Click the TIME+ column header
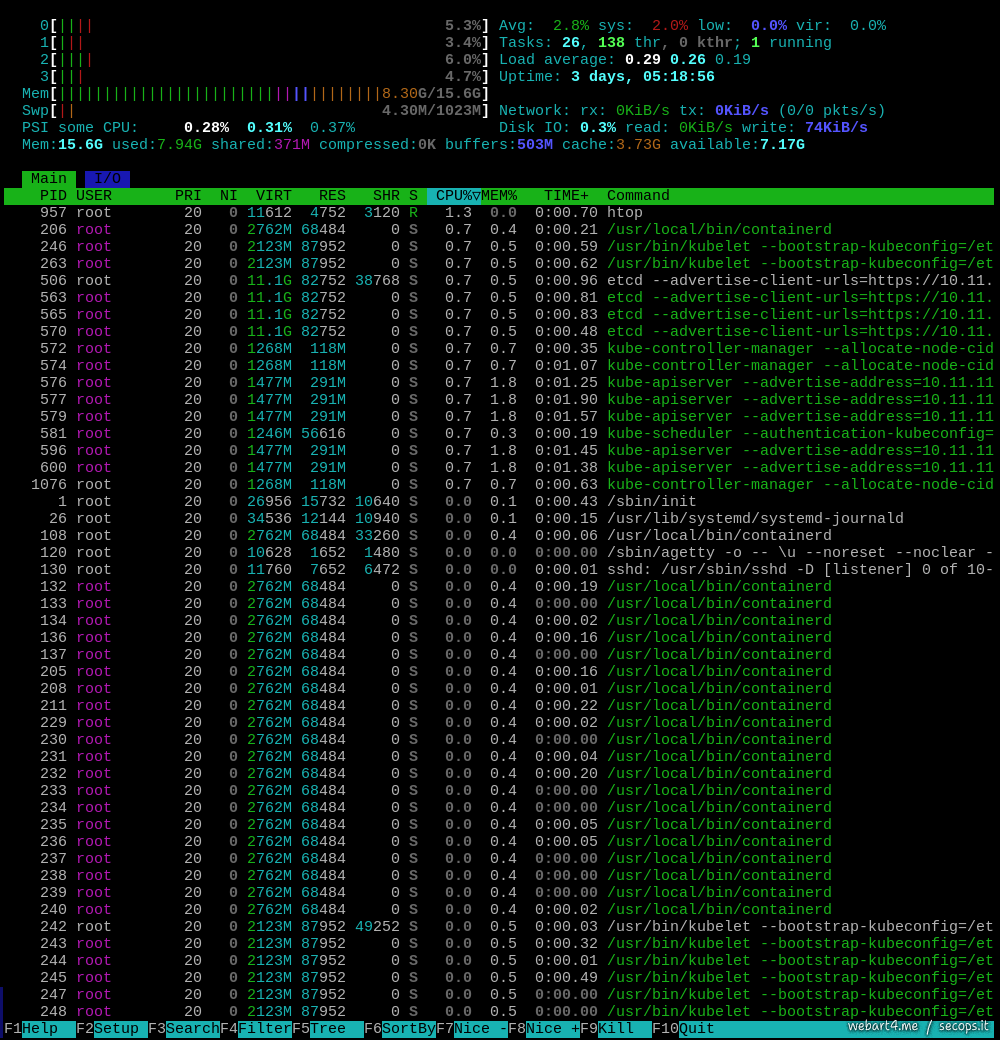Viewport: 1000px width, 1040px height. (x=565, y=196)
